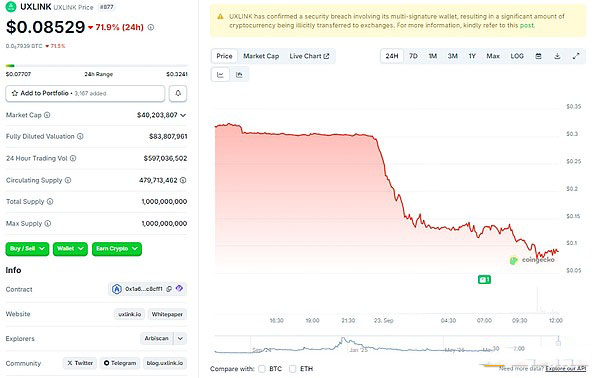Screen dimensions: 600x378
Task: Expand chart to fullscreen icon
Action: [576, 56]
